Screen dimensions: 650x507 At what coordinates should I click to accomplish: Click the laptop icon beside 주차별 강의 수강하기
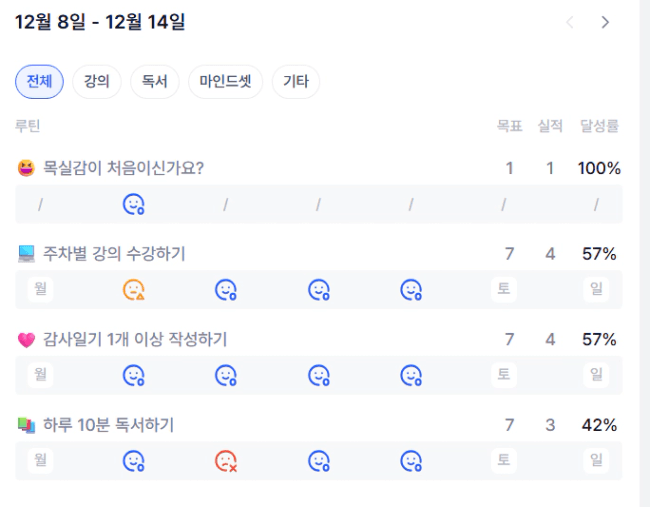pos(26,254)
